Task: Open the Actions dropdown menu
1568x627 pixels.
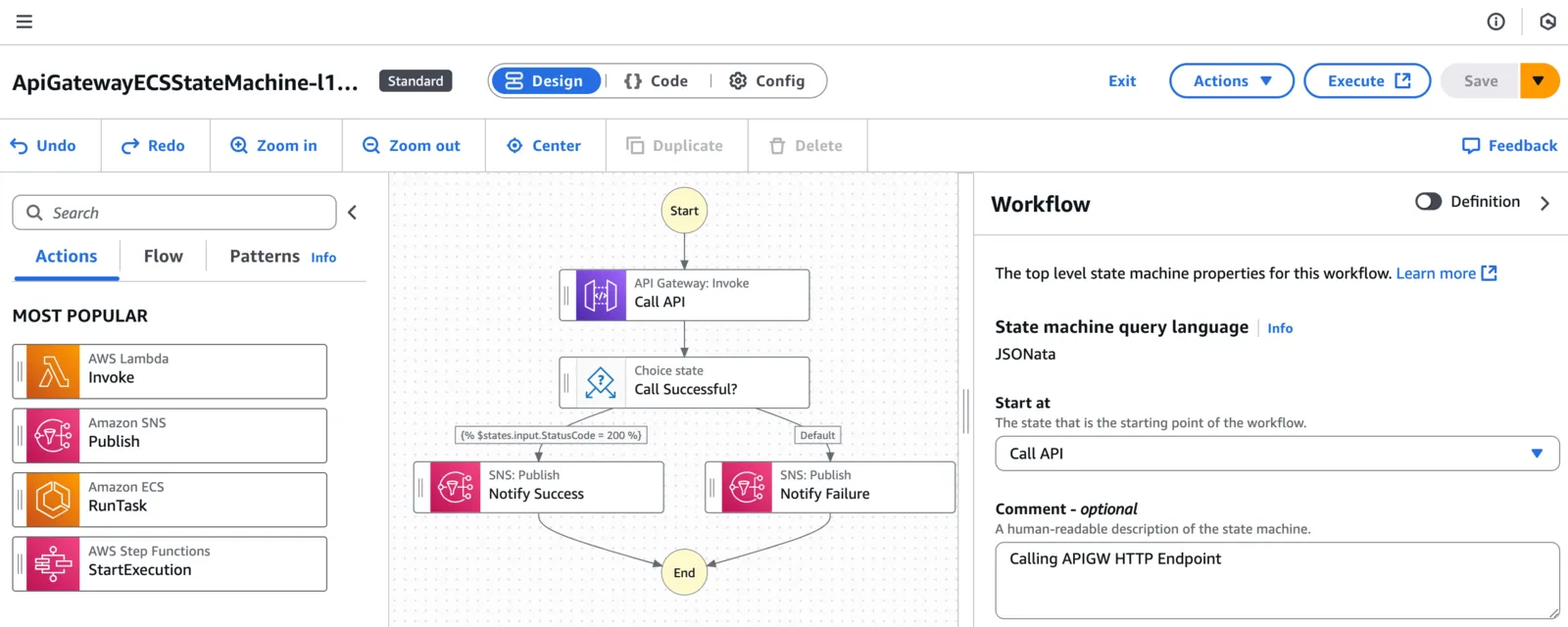Action: (1232, 81)
